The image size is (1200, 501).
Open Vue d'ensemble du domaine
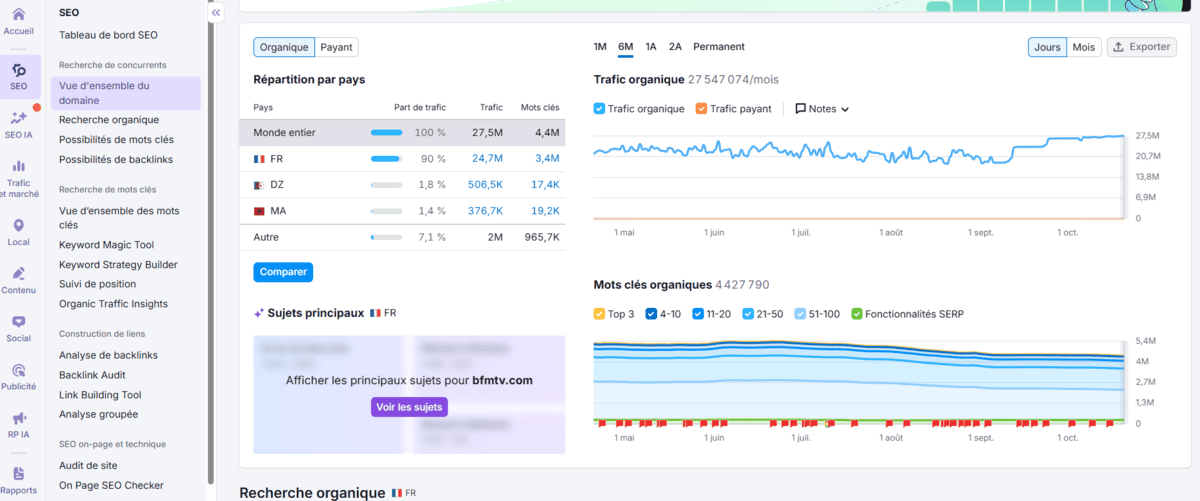pyautogui.click(x=125, y=93)
